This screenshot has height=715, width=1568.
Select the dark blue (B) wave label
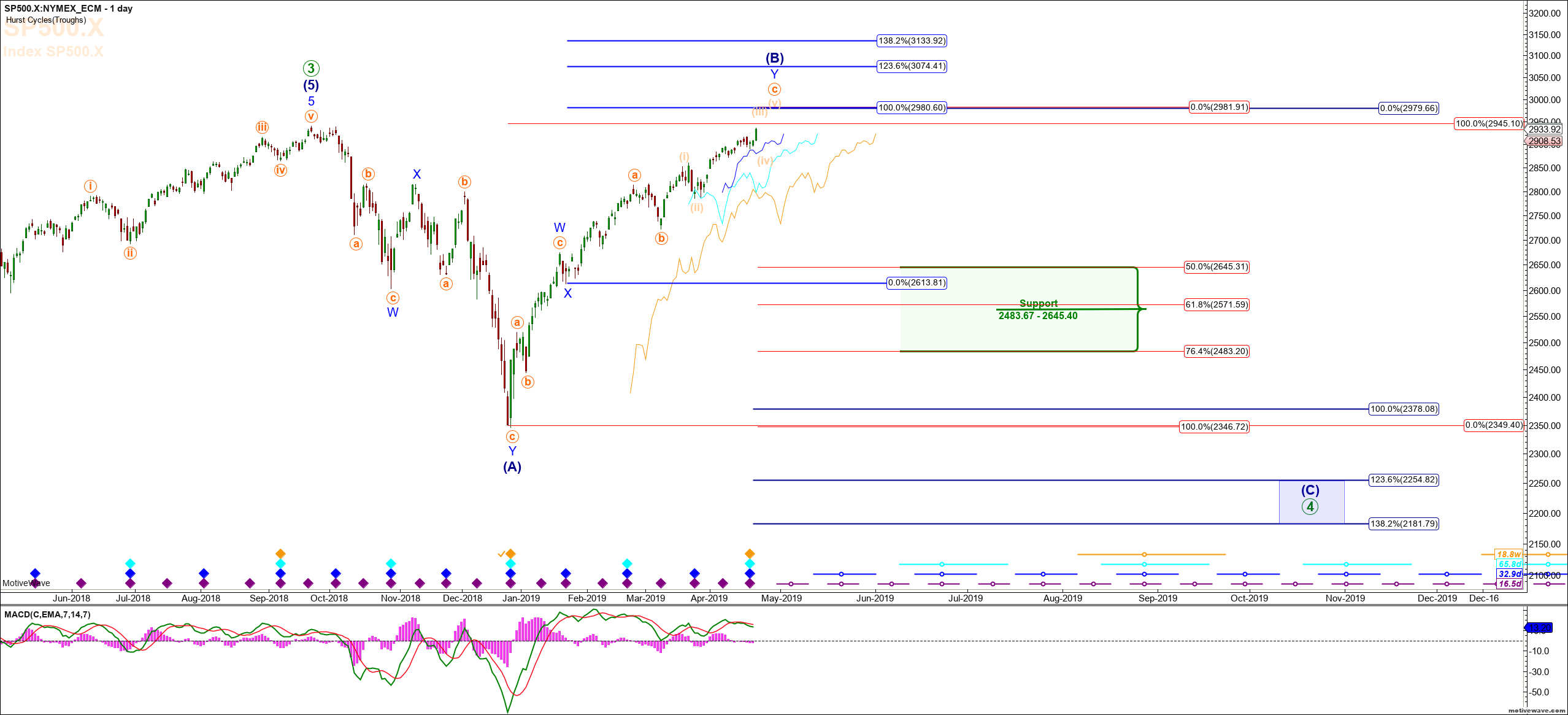click(x=774, y=58)
